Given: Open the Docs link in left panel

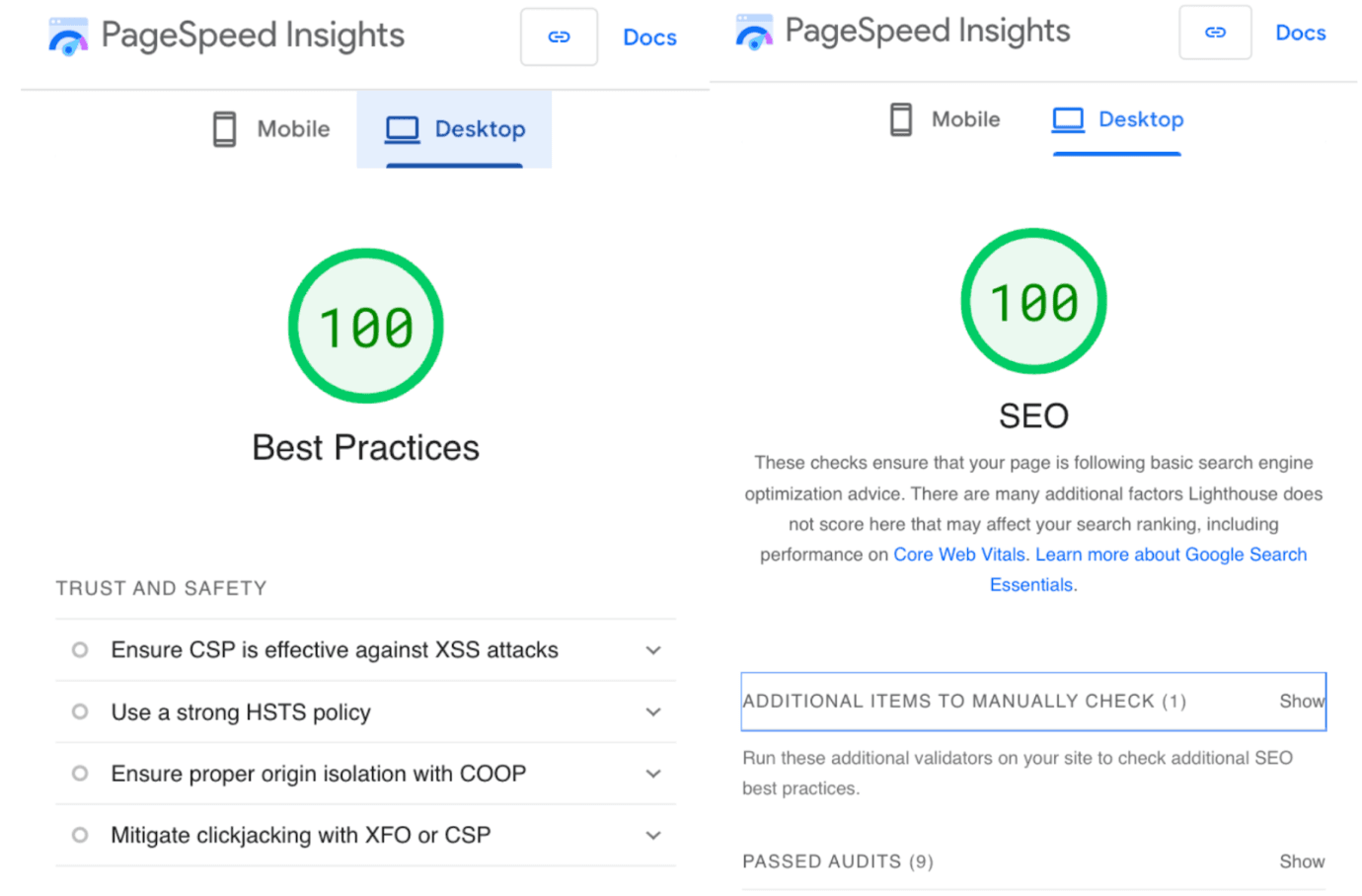Looking at the screenshot, I should (649, 37).
